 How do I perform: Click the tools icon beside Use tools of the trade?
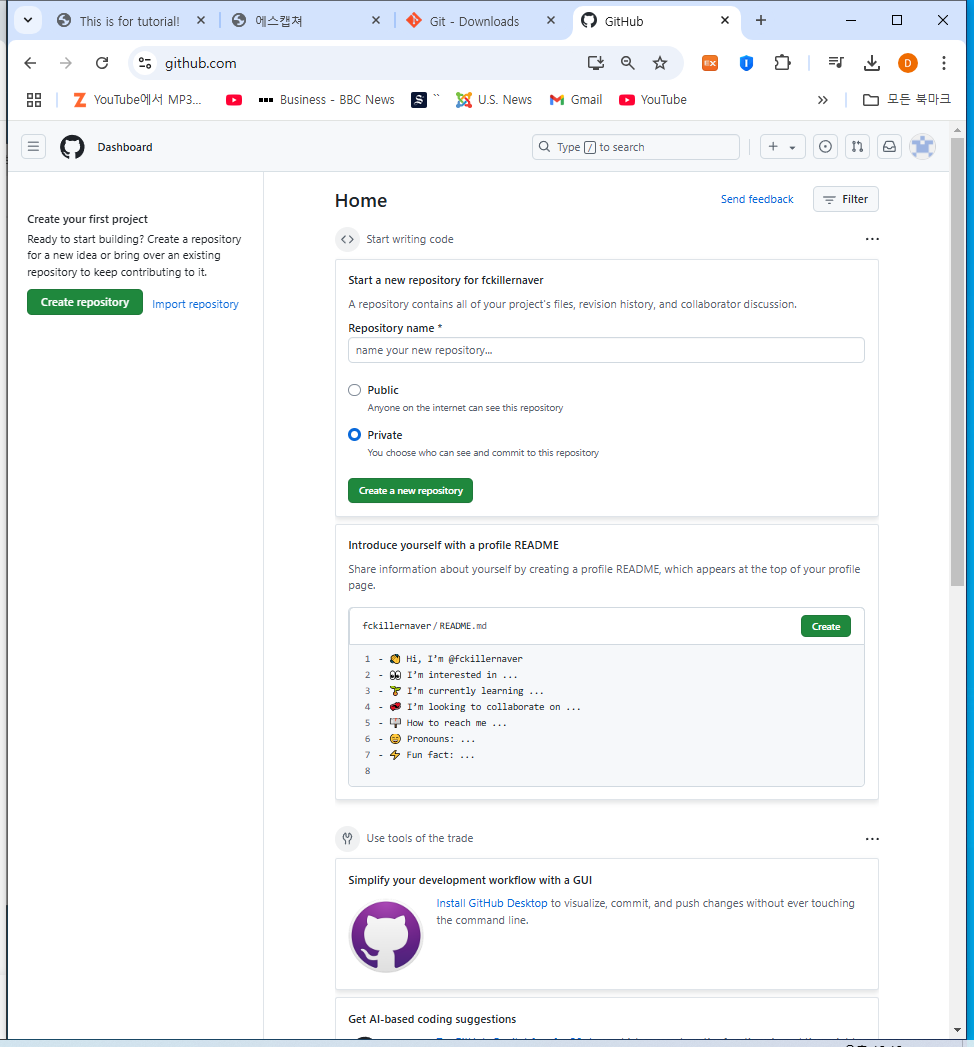(347, 838)
